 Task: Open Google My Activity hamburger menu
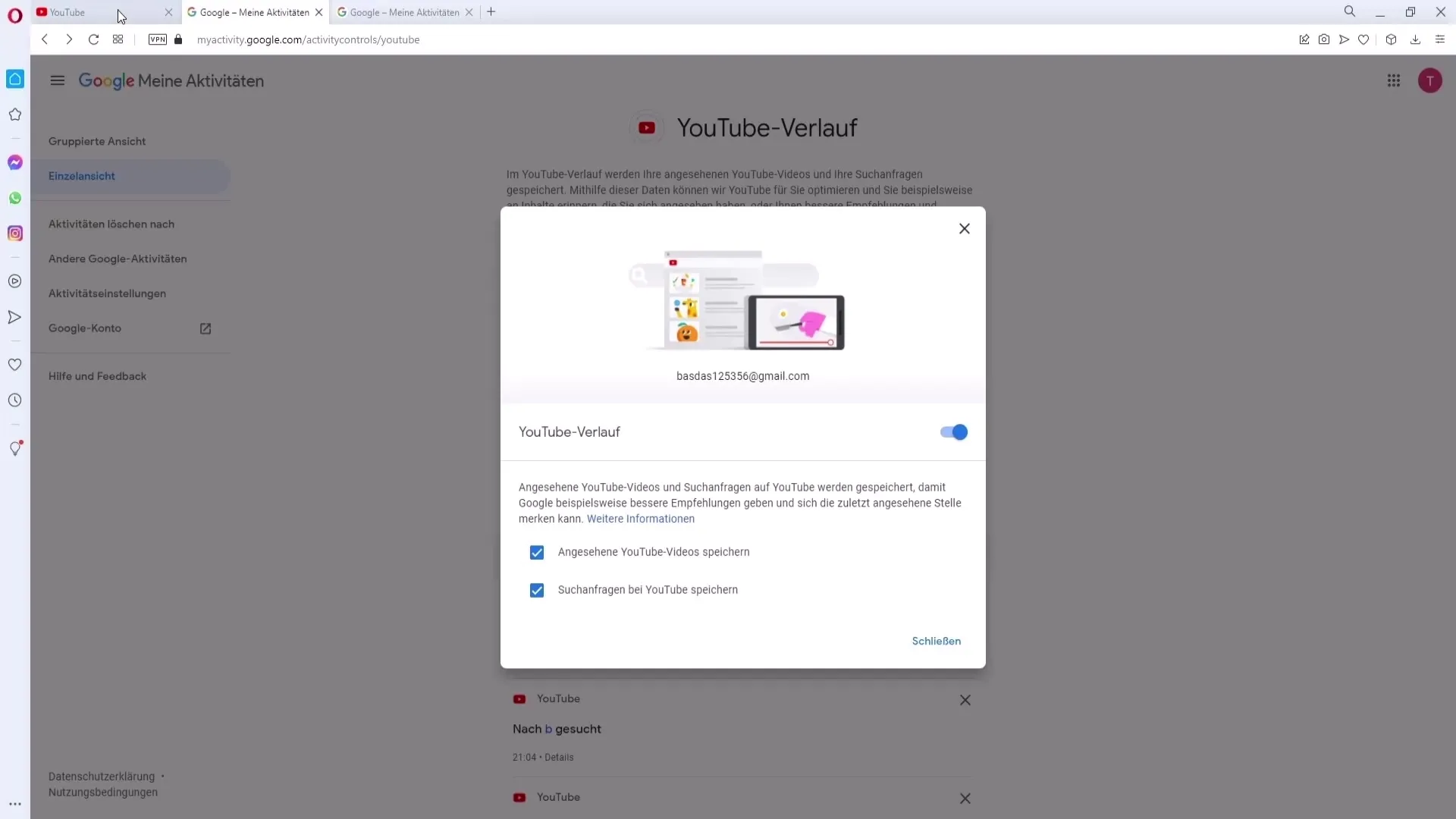coord(57,81)
